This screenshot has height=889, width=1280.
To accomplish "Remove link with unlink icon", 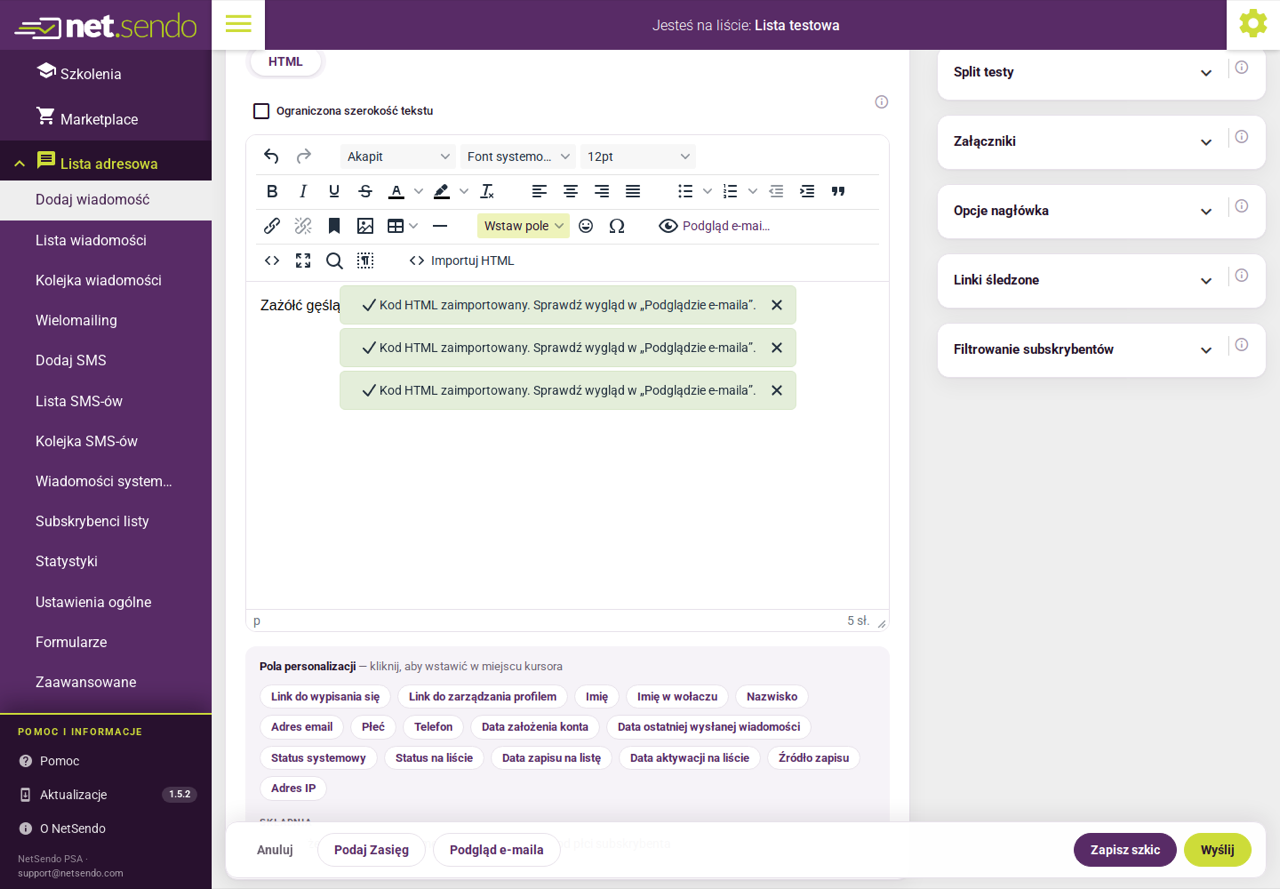I will coord(303,226).
